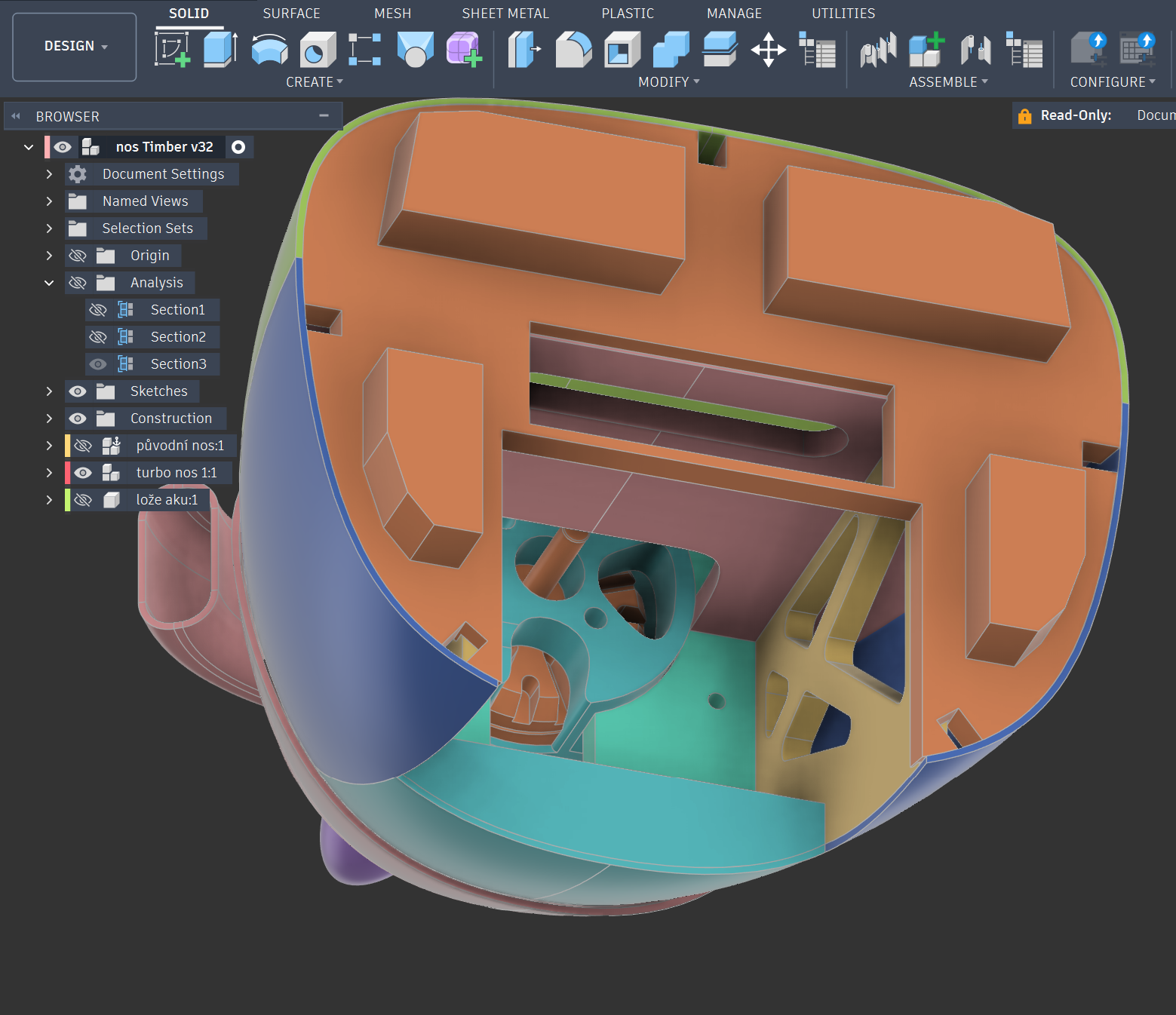Show the původní nos:1 component

[84, 446]
